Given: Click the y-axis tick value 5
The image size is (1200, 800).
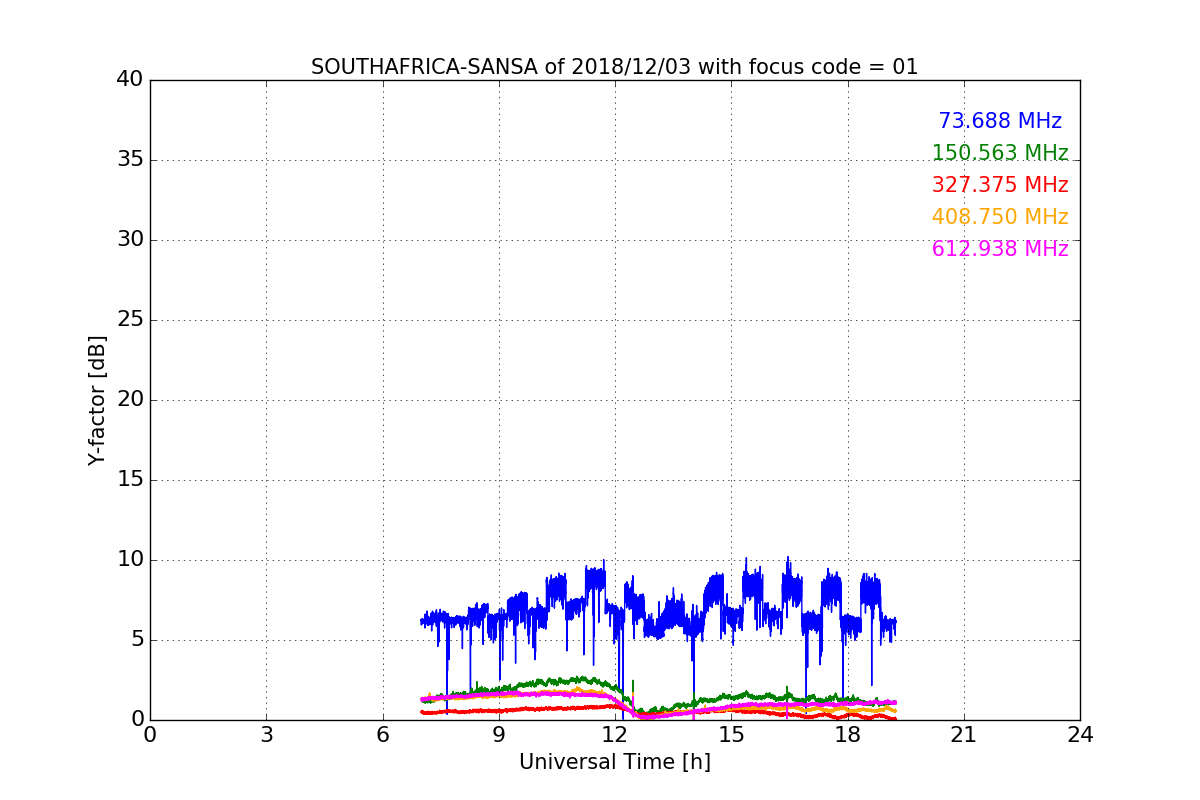Looking at the screenshot, I should (x=136, y=640).
